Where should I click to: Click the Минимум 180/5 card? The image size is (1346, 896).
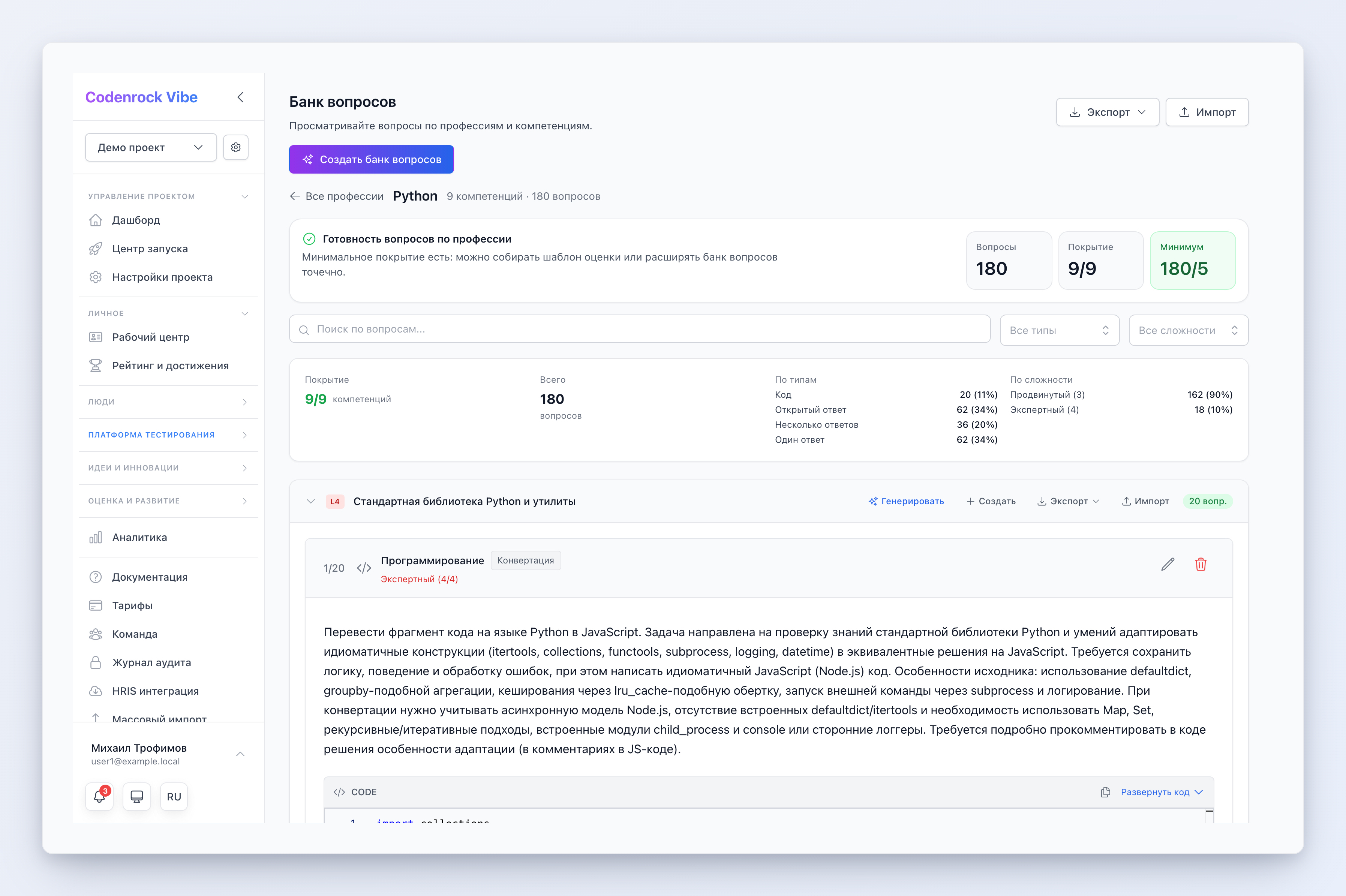[1193, 261]
